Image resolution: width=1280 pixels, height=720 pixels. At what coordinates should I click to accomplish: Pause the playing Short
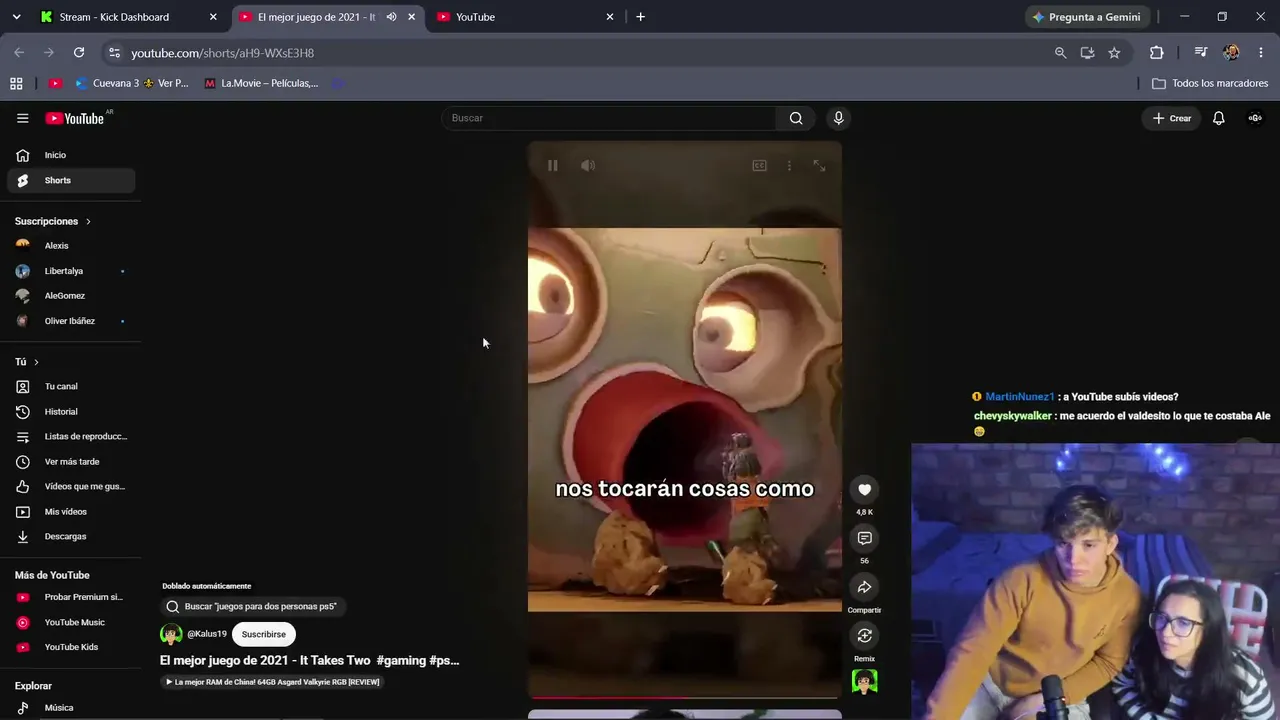(552, 166)
